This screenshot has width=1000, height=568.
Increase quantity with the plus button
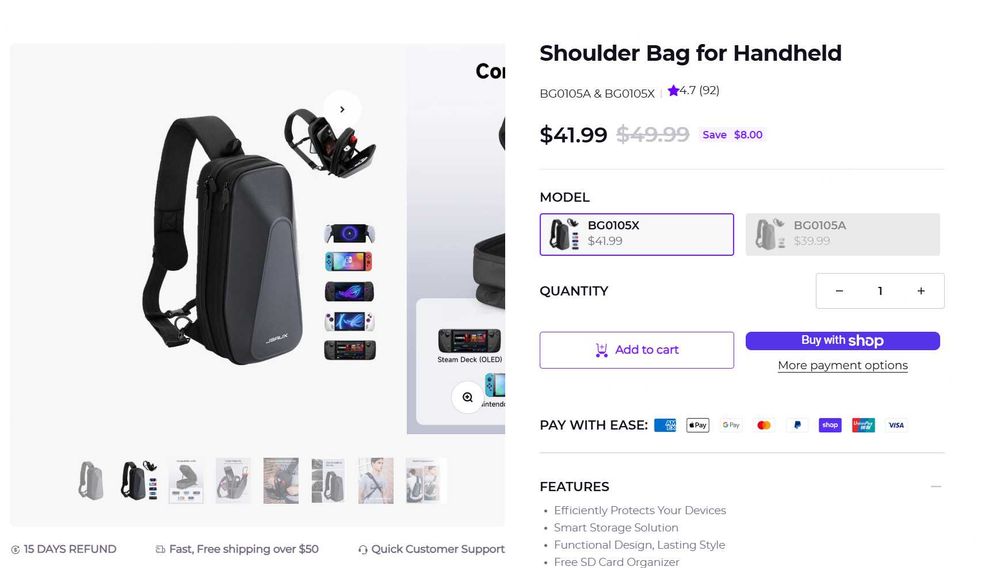[x=921, y=291]
